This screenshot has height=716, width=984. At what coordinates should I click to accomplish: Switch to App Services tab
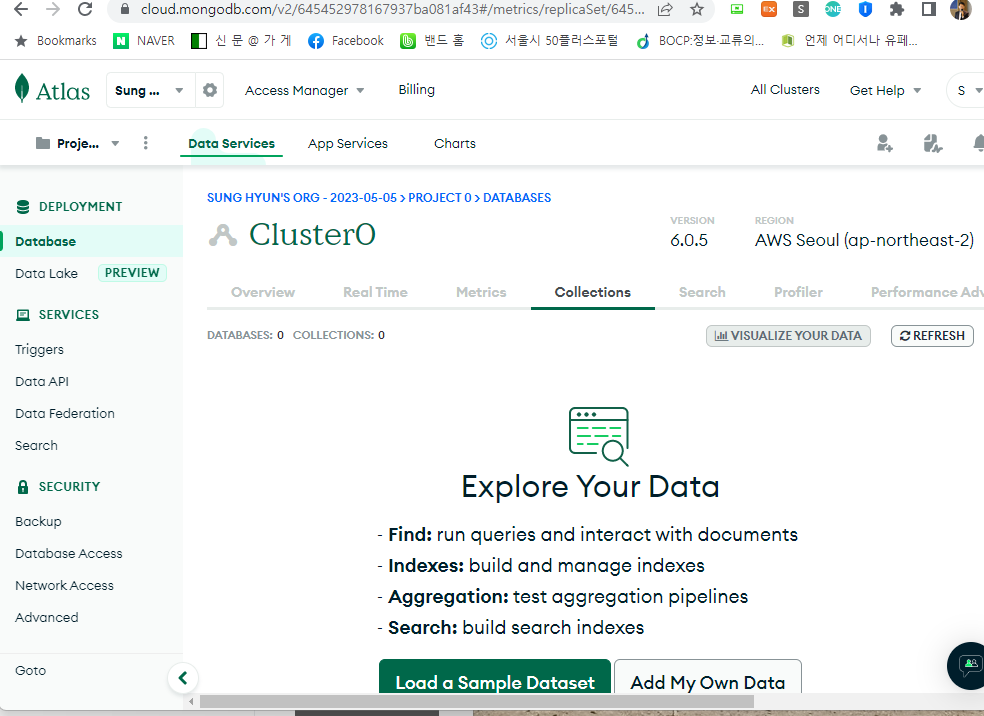(348, 143)
